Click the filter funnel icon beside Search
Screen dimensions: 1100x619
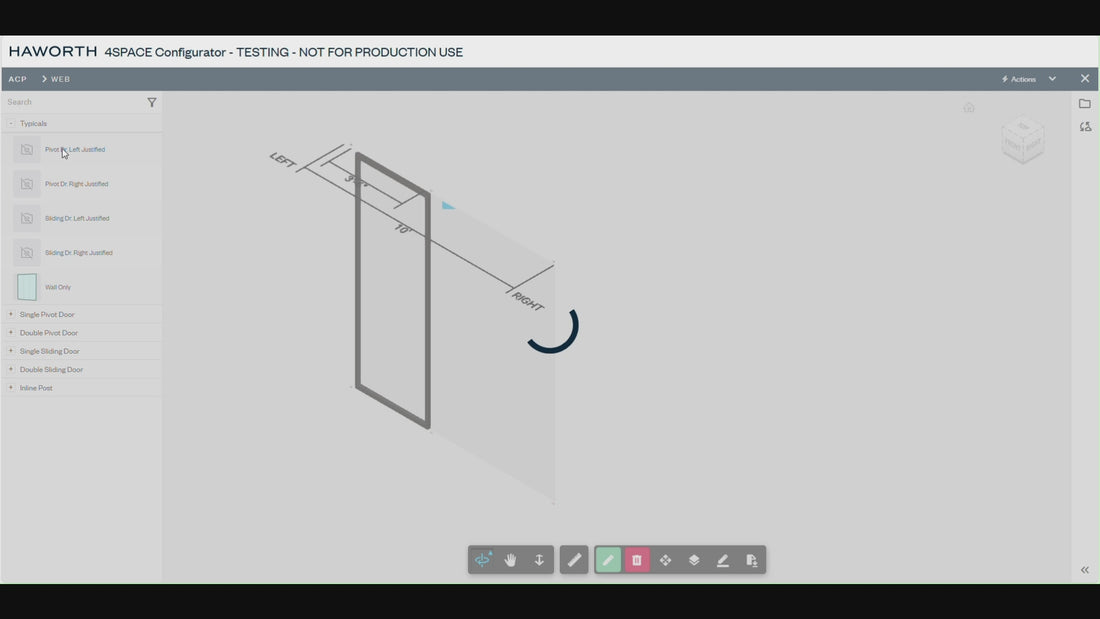click(152, 102)
